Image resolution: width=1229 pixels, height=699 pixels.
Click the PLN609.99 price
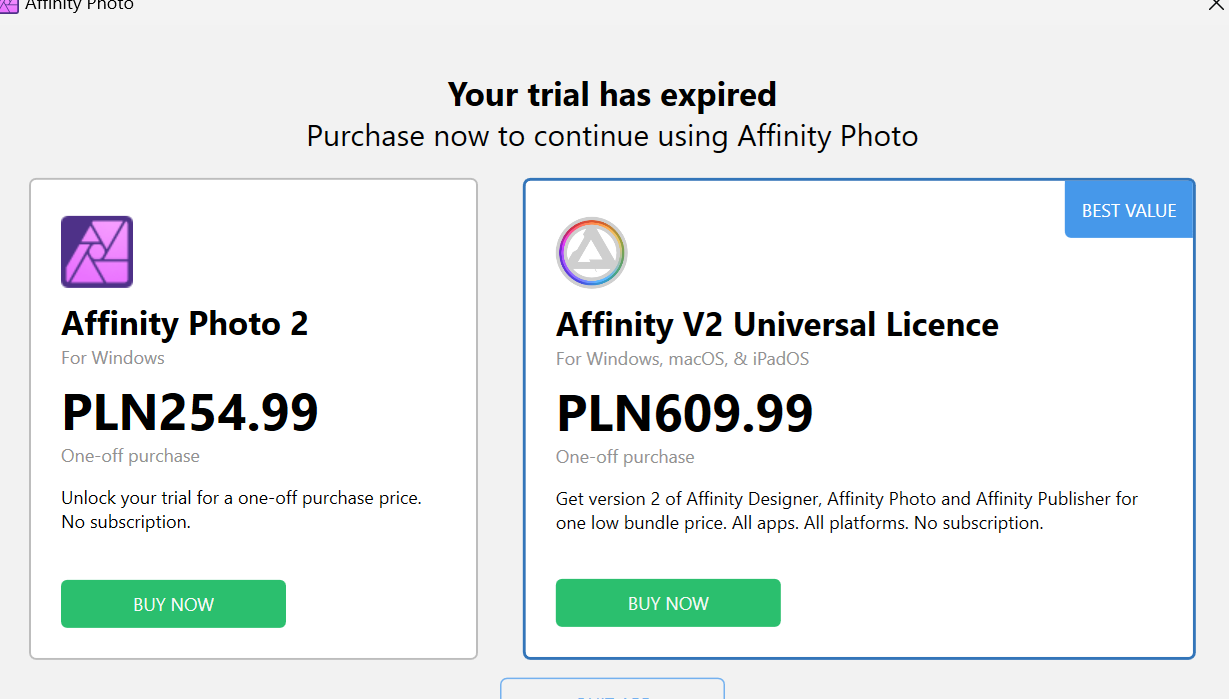(x=684, y=412)
